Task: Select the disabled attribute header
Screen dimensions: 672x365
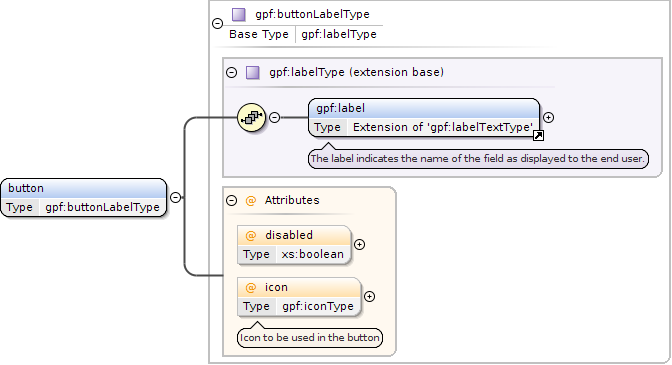Action: click(294, 235)
